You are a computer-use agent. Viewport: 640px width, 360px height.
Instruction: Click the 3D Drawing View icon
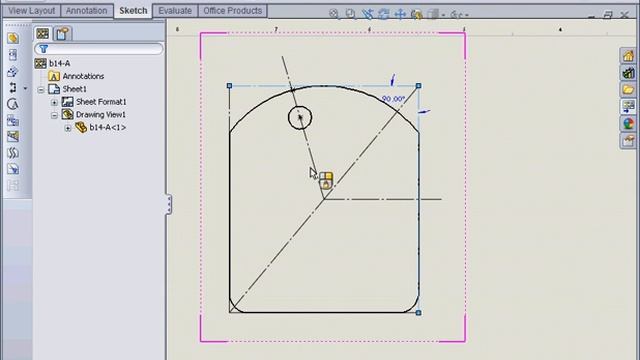[416, 14]
